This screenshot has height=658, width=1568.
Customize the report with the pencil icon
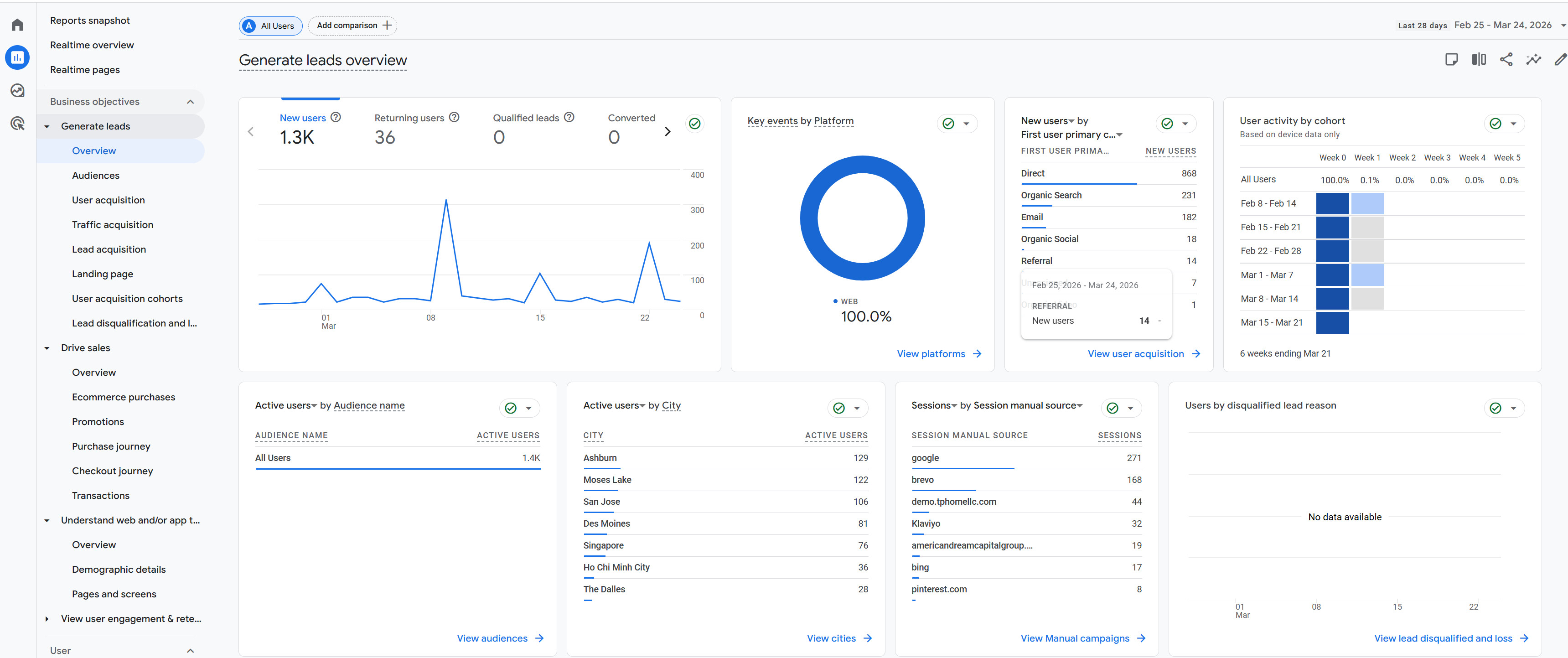point(1560,59)
